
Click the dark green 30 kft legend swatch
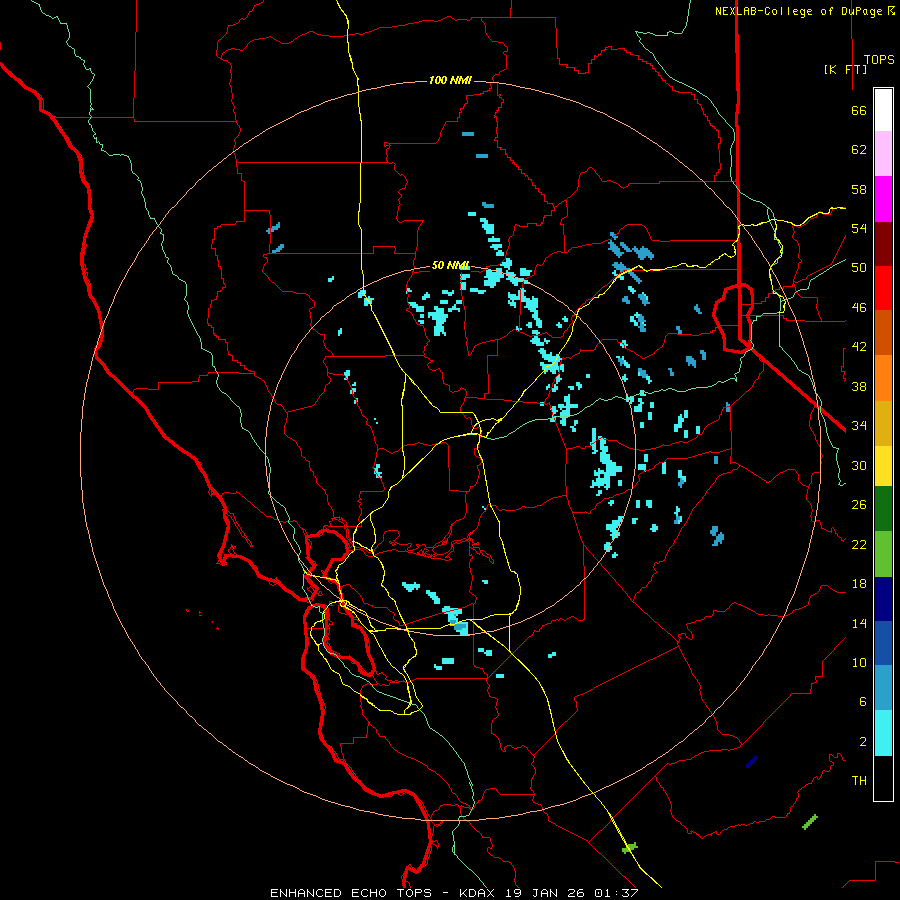[x=883, y=509]
